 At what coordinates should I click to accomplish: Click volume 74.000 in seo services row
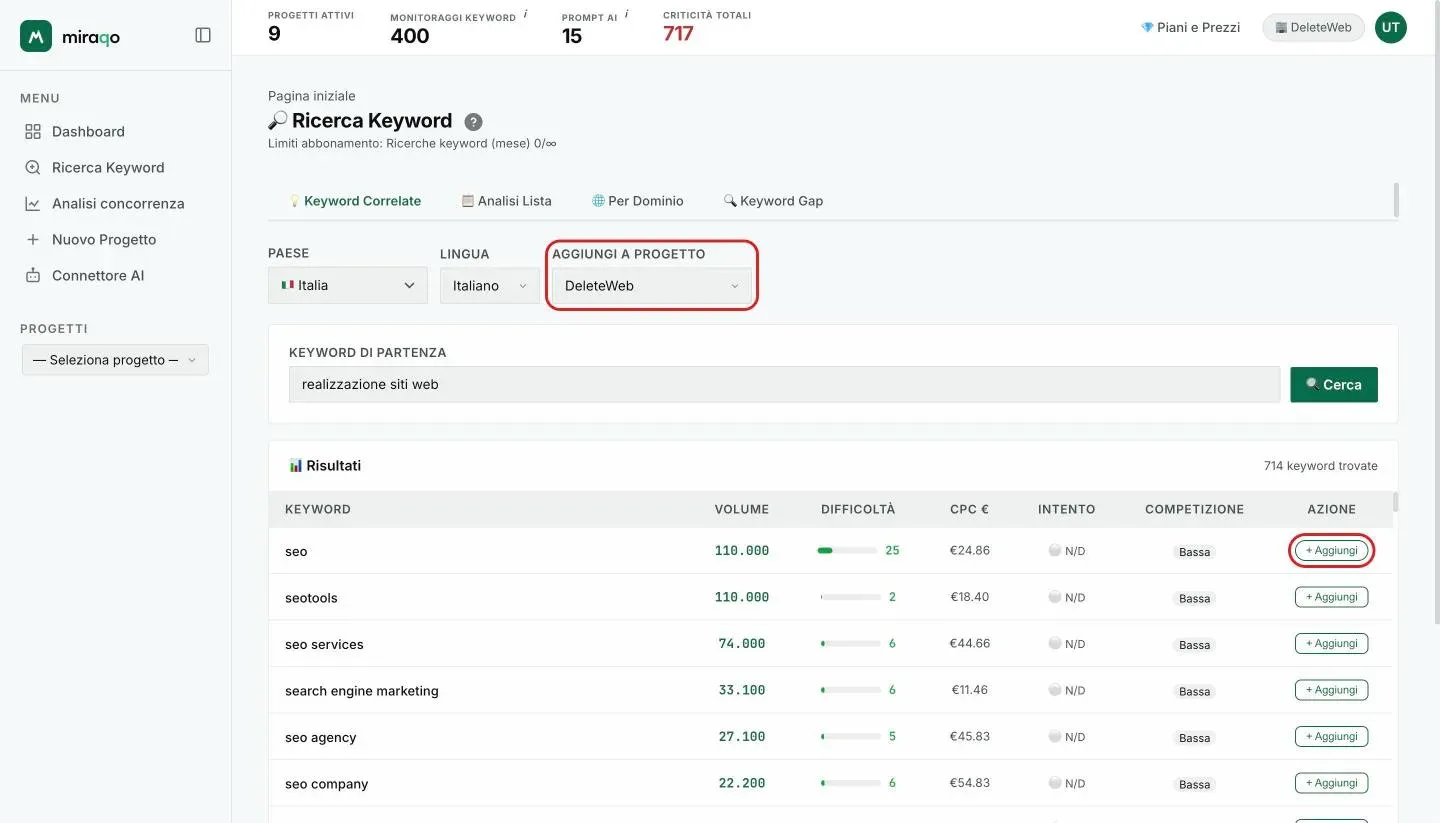741,644
